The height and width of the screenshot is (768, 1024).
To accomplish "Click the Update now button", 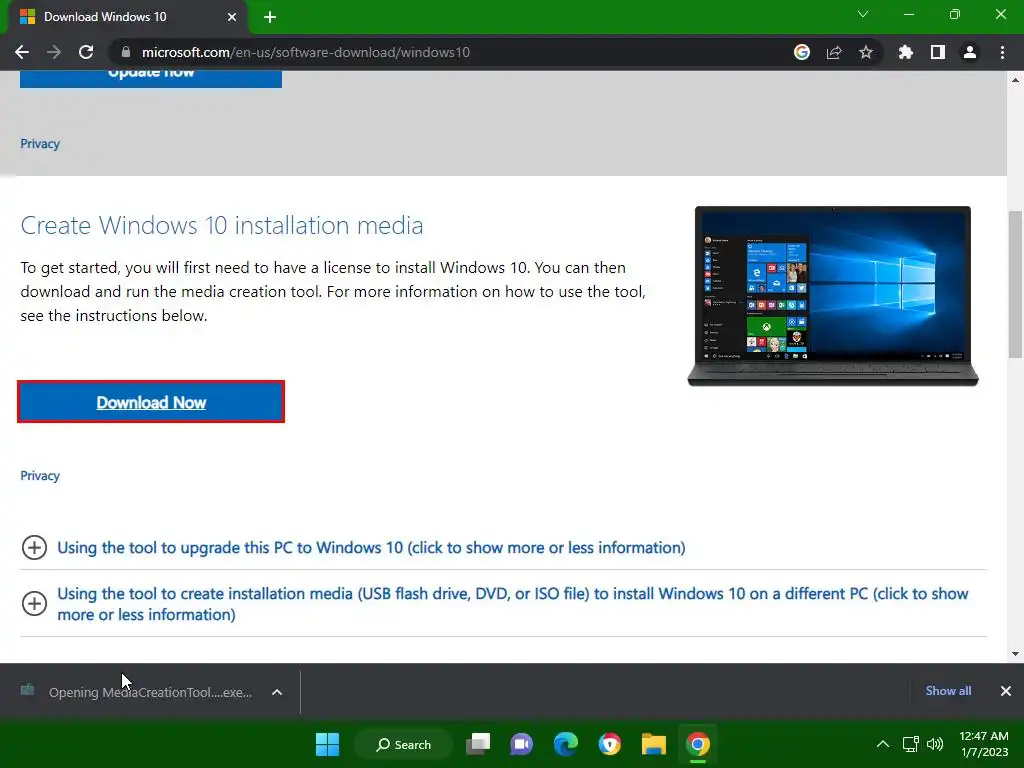I will tap(151, 78).
